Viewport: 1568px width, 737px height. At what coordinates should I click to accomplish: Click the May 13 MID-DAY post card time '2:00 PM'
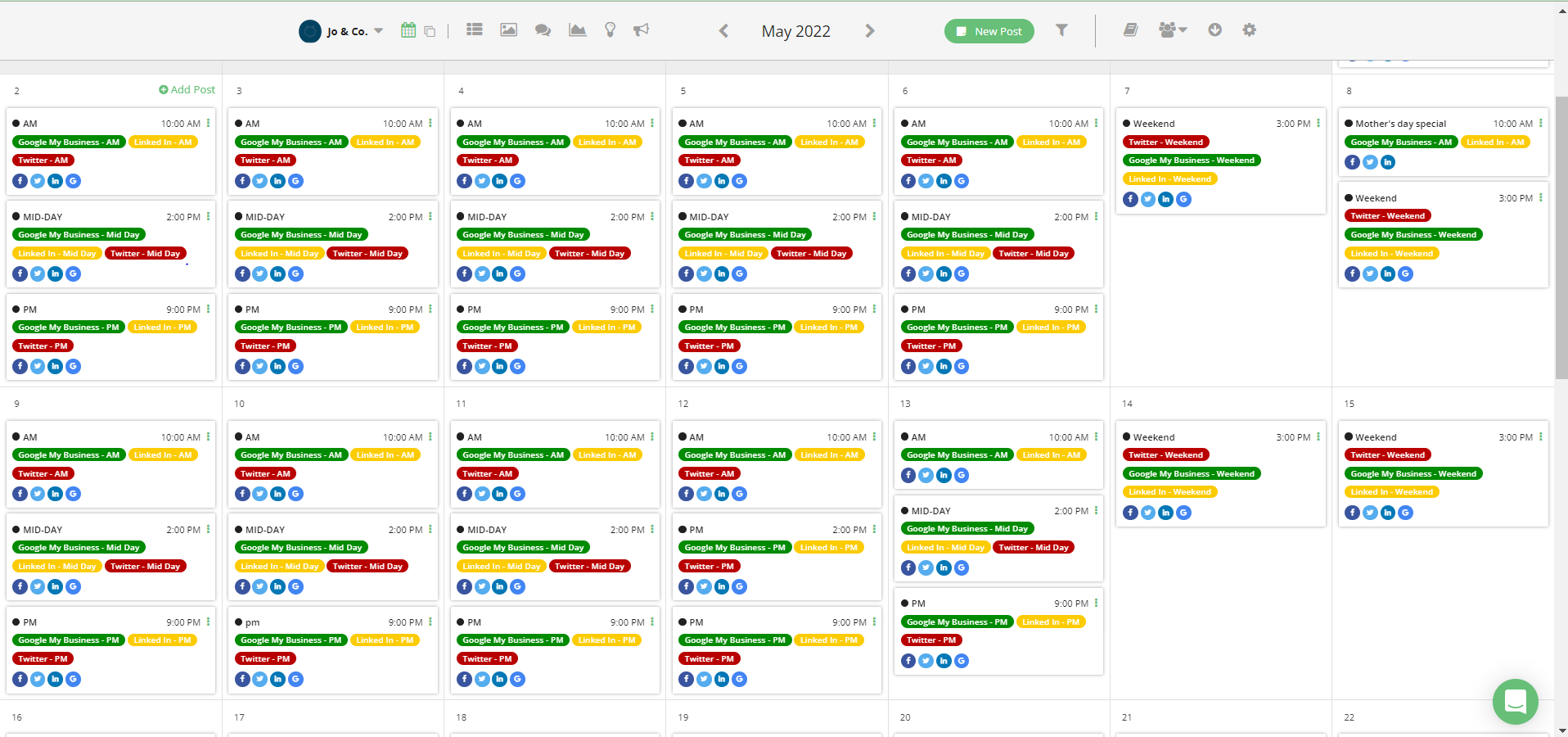point(1071,511)
